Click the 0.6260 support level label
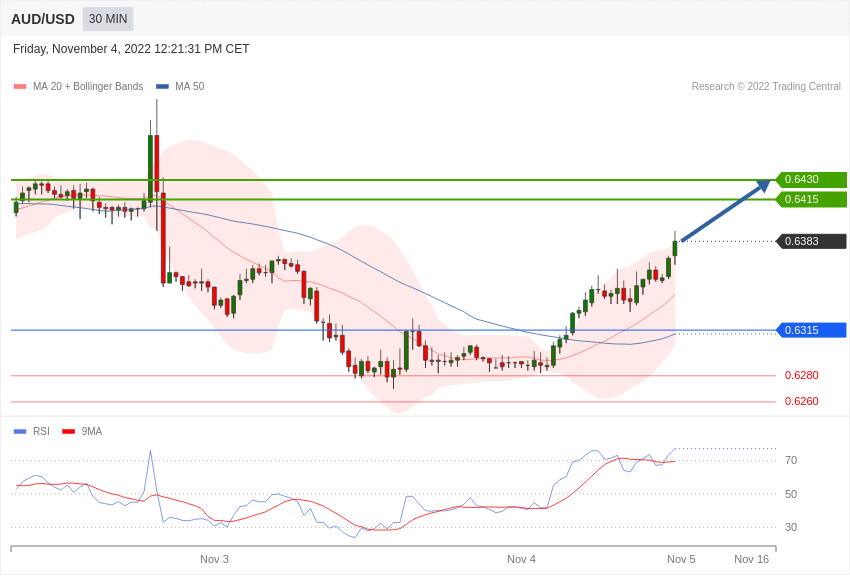 coord(802,401)
